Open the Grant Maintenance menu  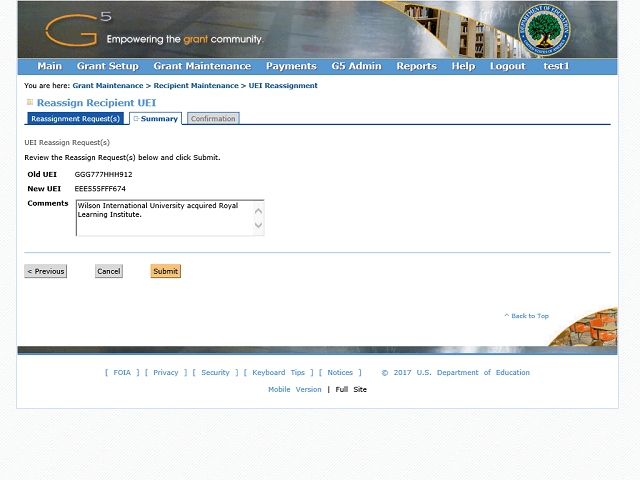coord(202,66)
